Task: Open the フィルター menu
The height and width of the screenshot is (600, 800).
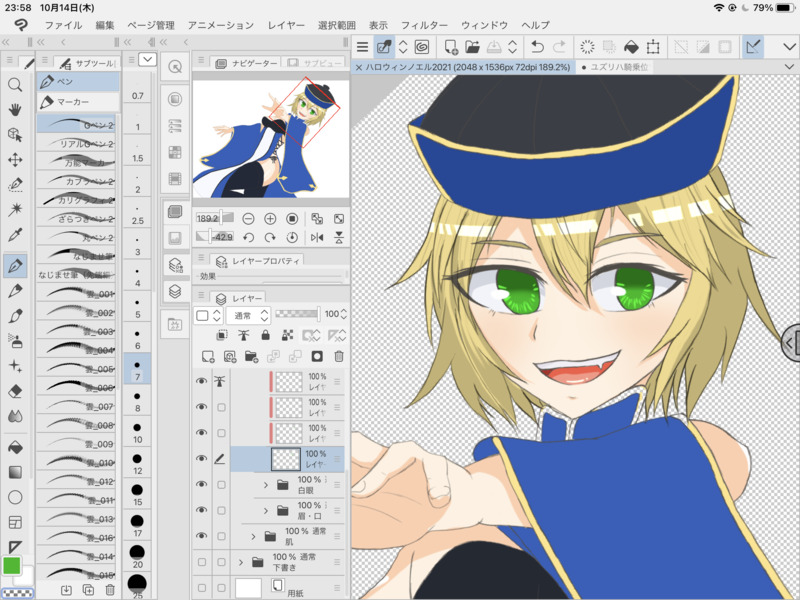Action: pos(424,25)
